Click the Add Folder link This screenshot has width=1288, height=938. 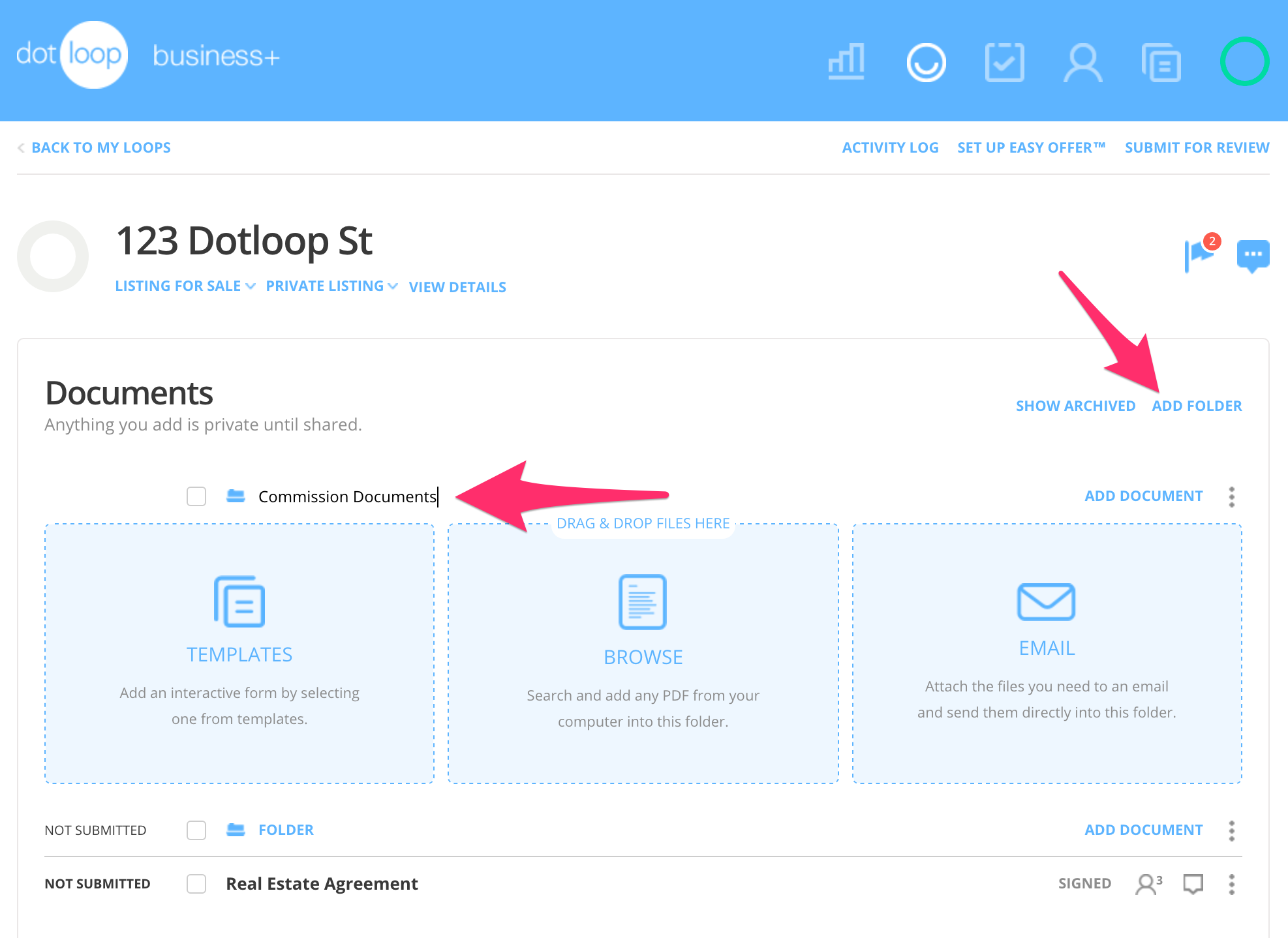tap(1197, 406)
